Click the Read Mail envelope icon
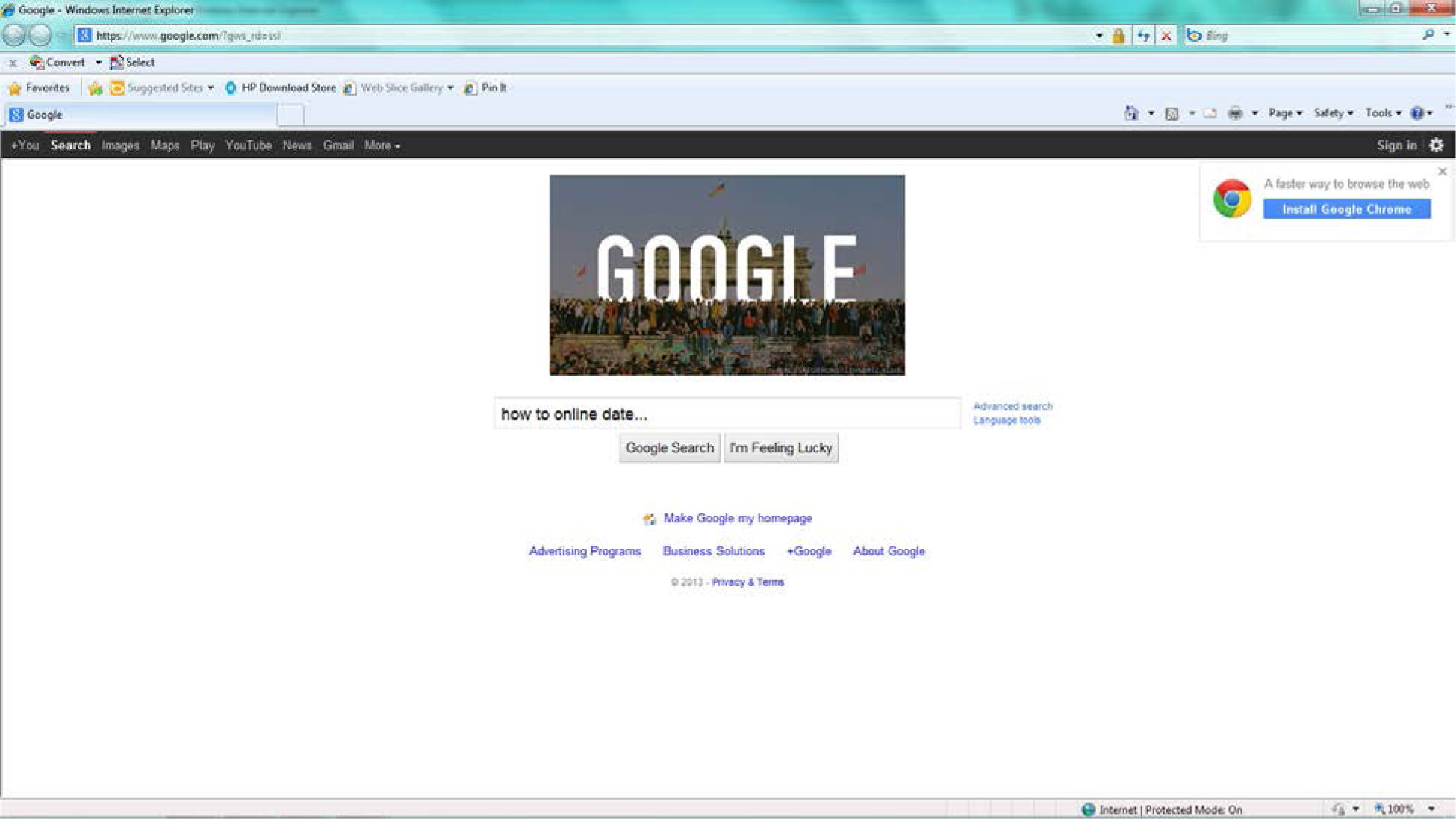This screenshot has width=1456, height=819. pos(1210,113)
